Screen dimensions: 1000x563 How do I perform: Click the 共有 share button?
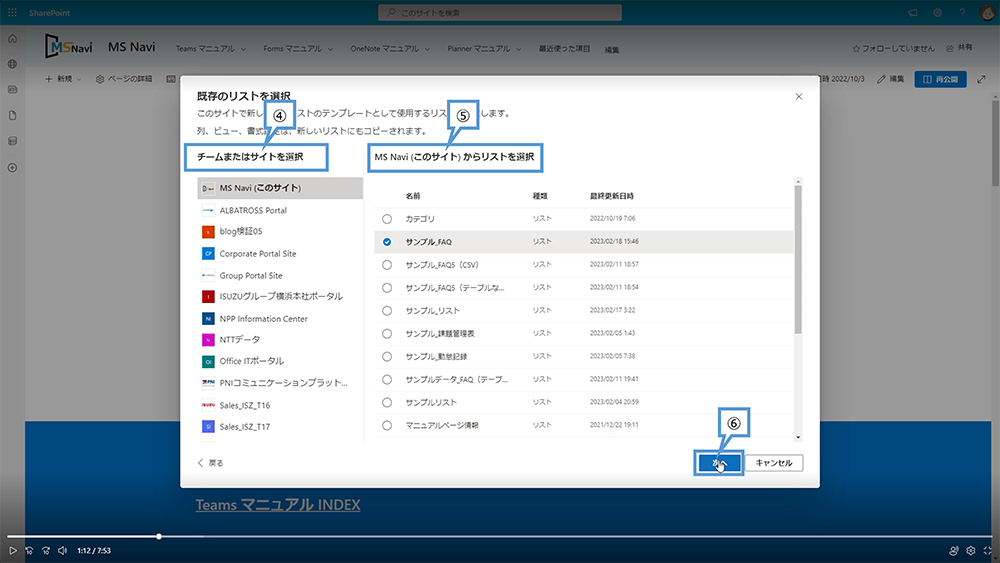tap(959, 48)
